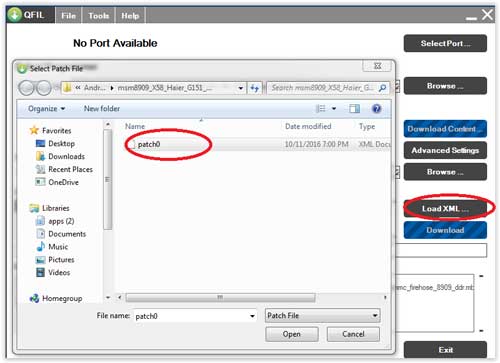Sort by the Name column header
This screenshot has width=500, height=363.
tap(135, 126)
